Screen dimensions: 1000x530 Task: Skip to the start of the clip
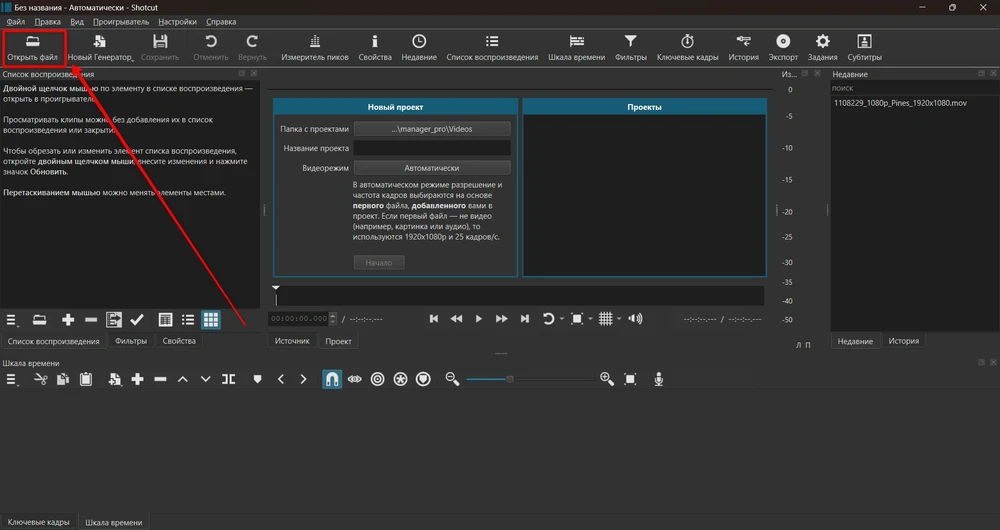[x=434, y=319]
